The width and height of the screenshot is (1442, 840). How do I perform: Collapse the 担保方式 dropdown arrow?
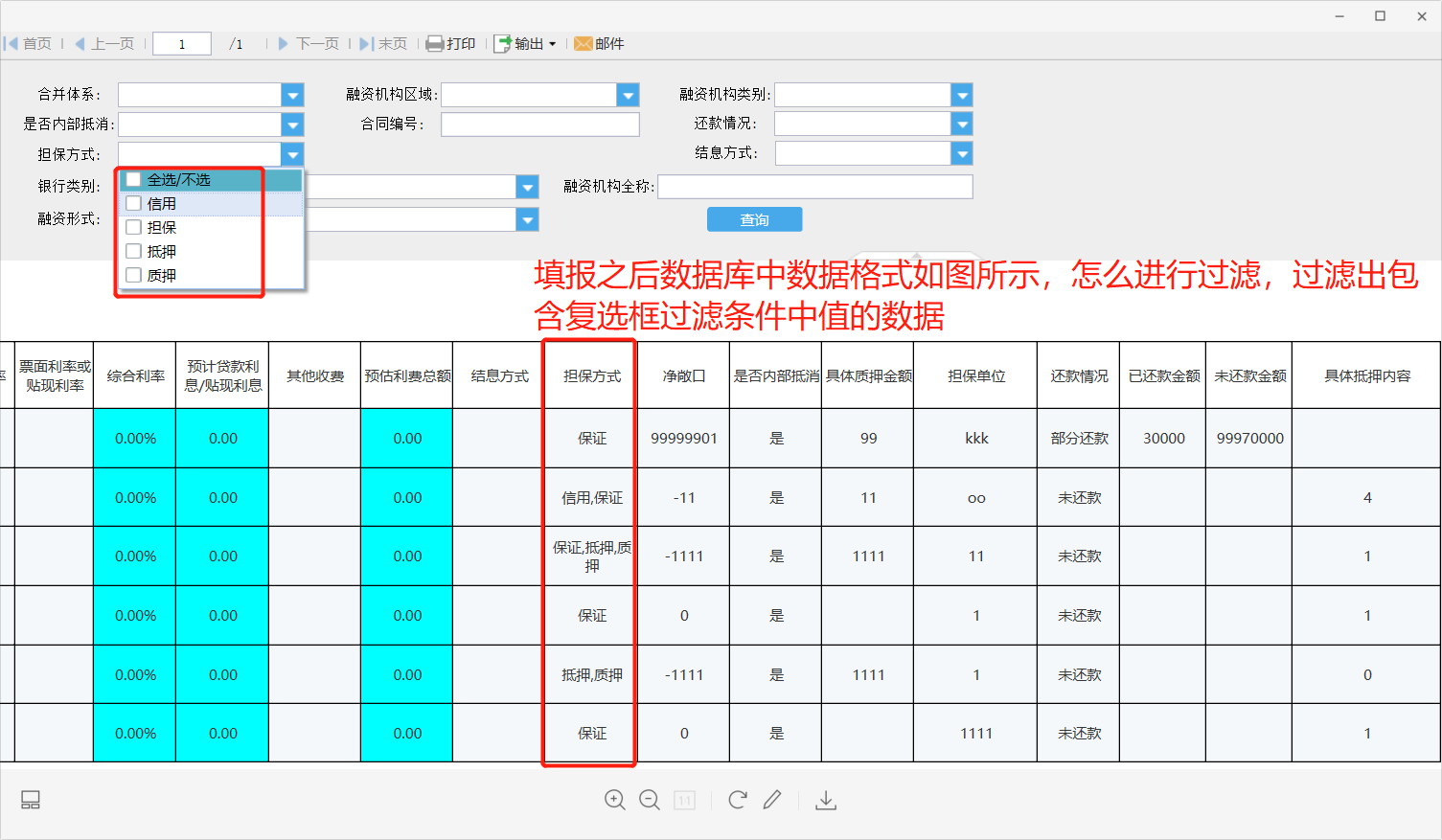pyautogui.click(x=293, y=154)
